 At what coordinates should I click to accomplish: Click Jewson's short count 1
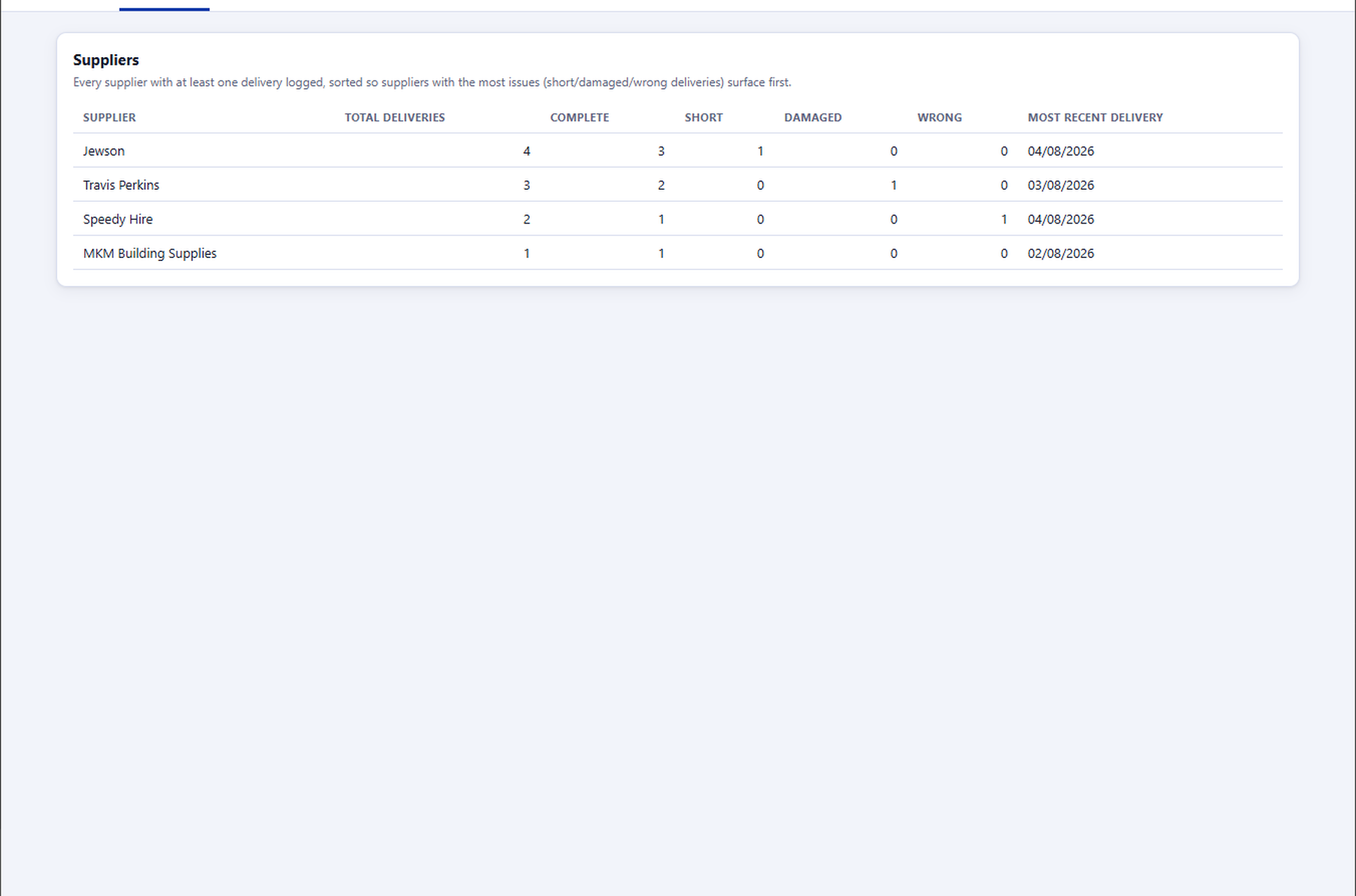coord(760,151)
